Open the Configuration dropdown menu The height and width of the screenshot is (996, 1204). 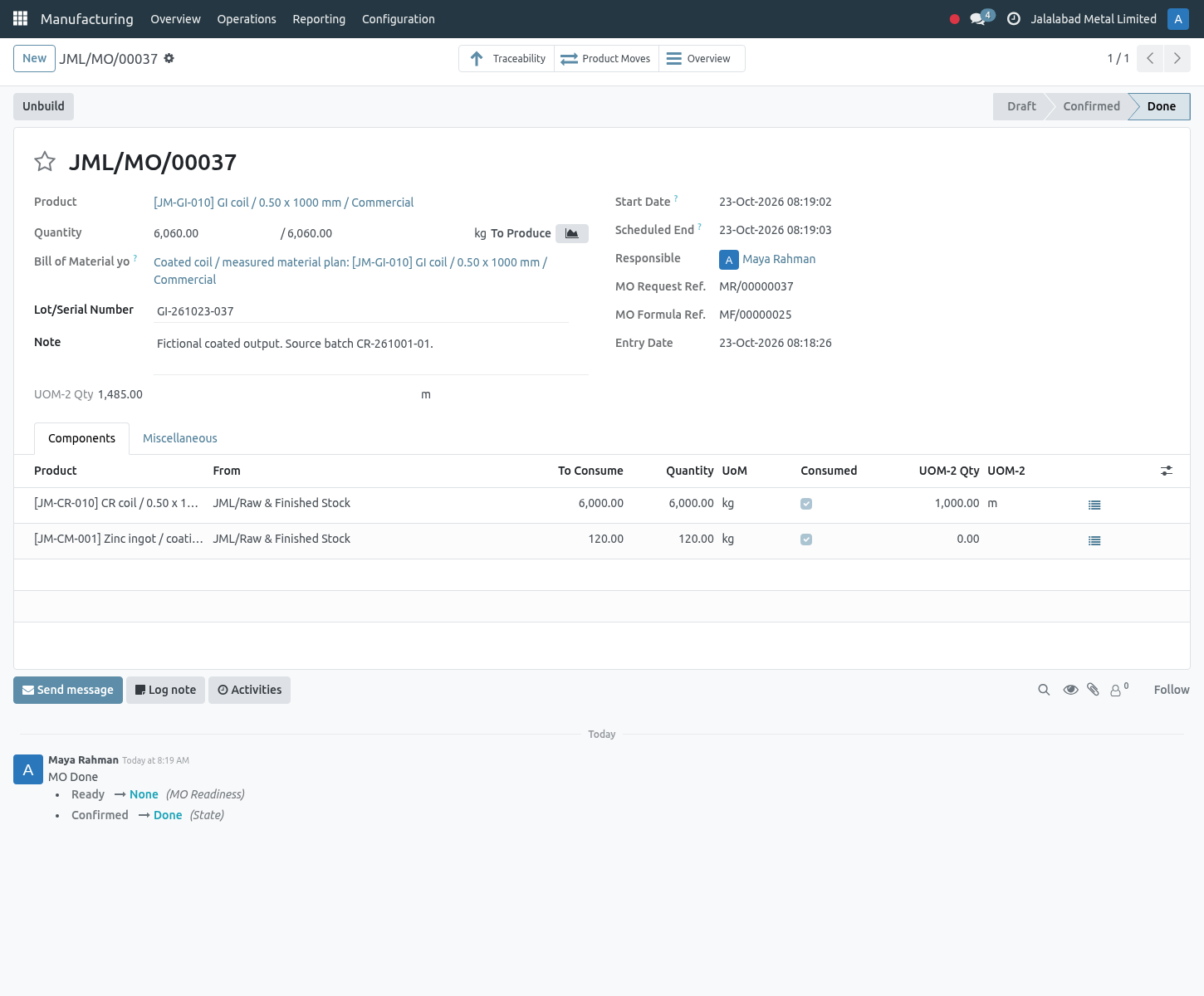pos(399,19)
